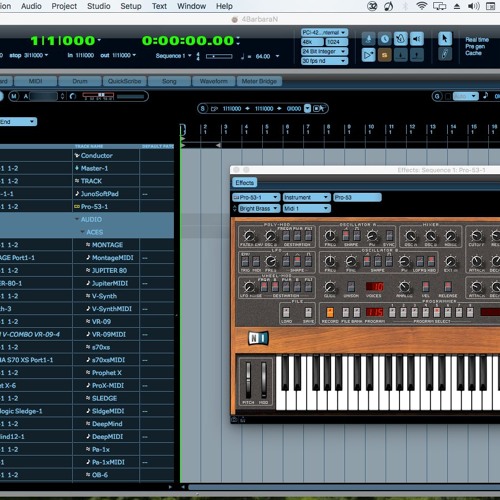500x500 pixels.
Task: Click the mixer NOISE knob
Action: (x=450, y=236)
